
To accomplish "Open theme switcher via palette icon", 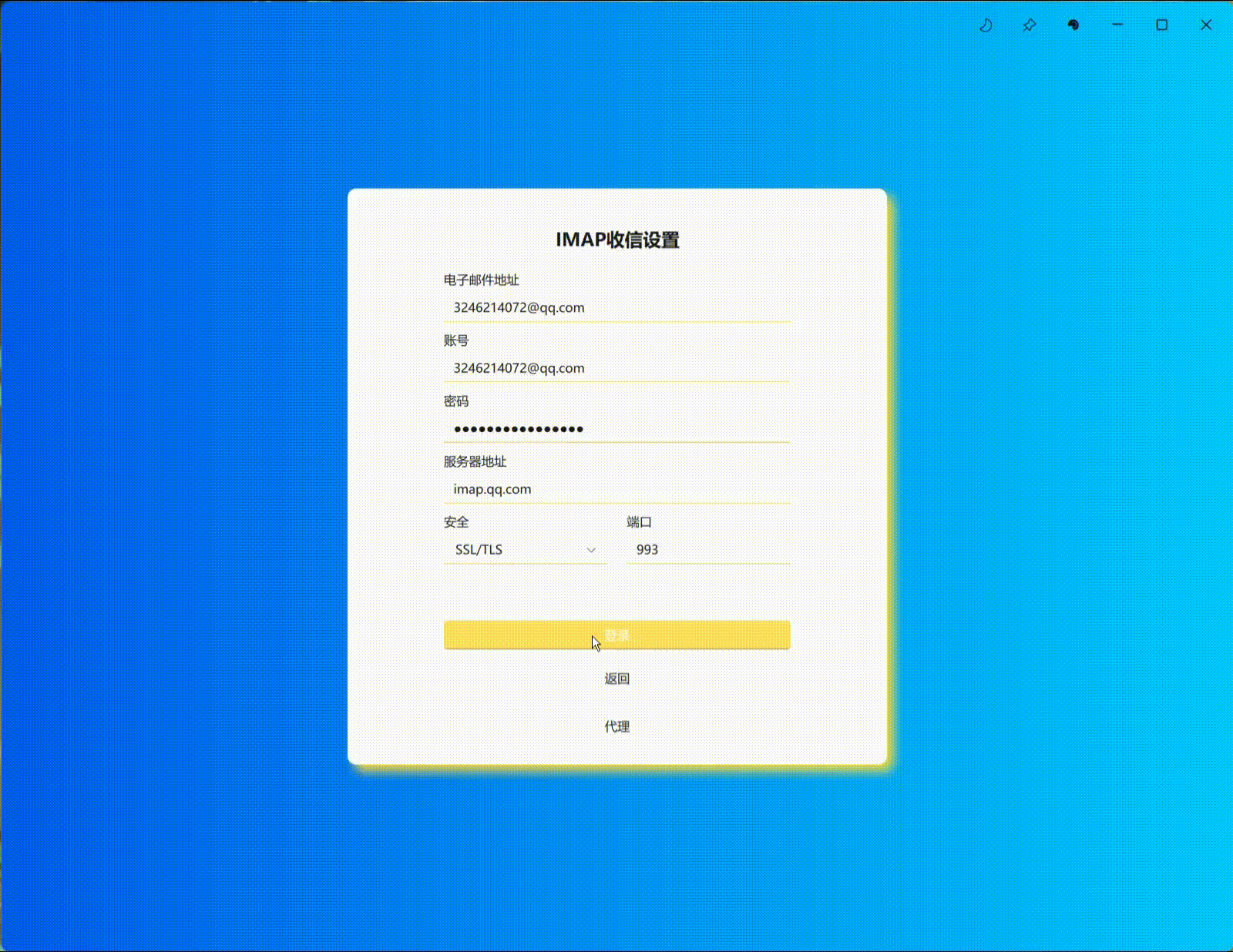I will pyautogui.click(x=1072, y=25).
